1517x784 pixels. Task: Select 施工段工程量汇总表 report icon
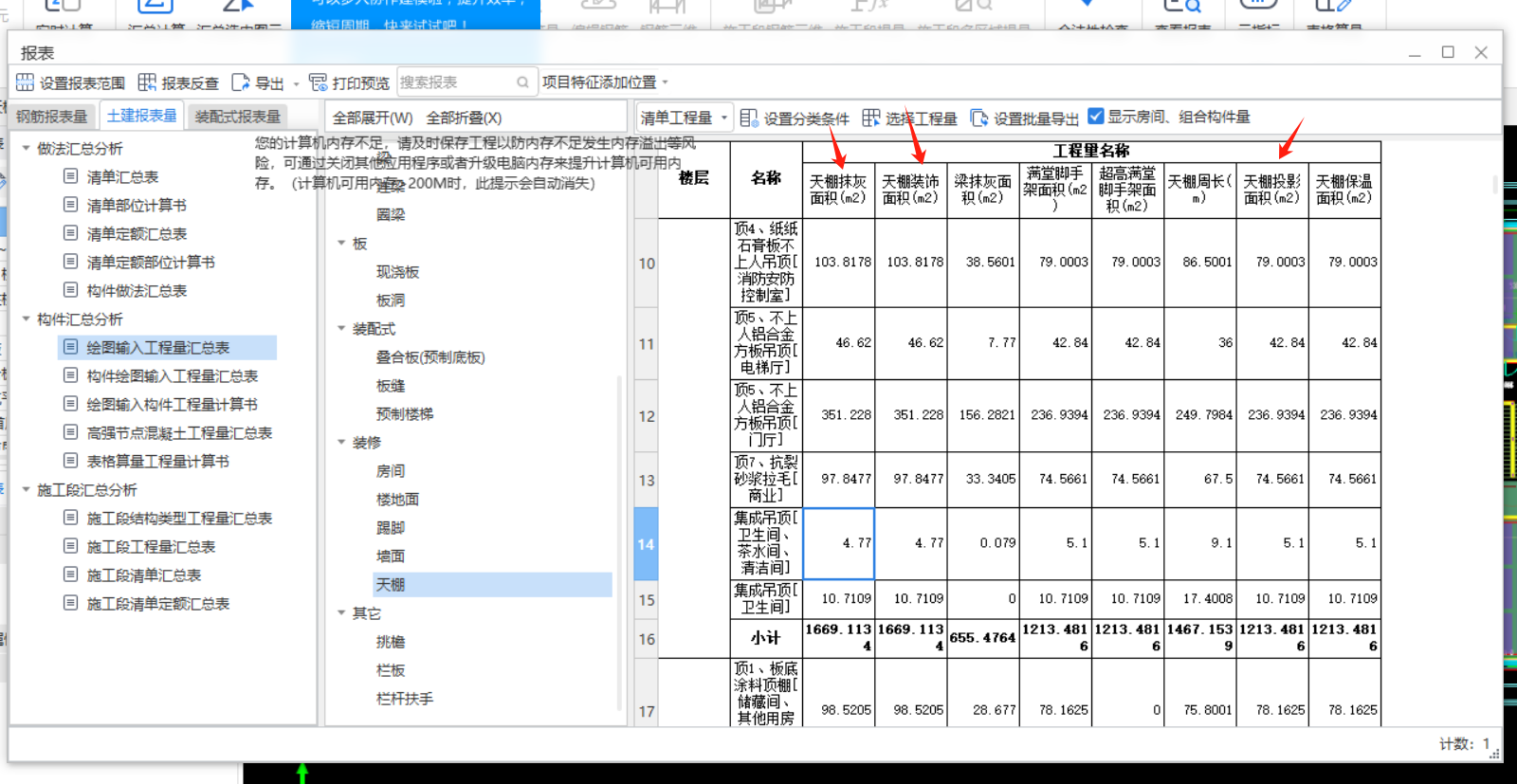[70, 546]
